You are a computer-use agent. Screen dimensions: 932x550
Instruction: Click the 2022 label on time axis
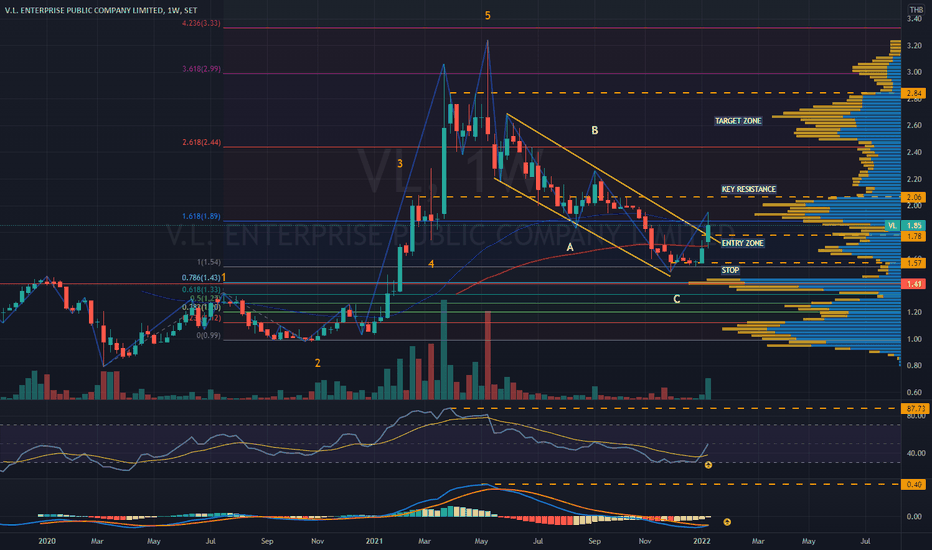point(701,541)
